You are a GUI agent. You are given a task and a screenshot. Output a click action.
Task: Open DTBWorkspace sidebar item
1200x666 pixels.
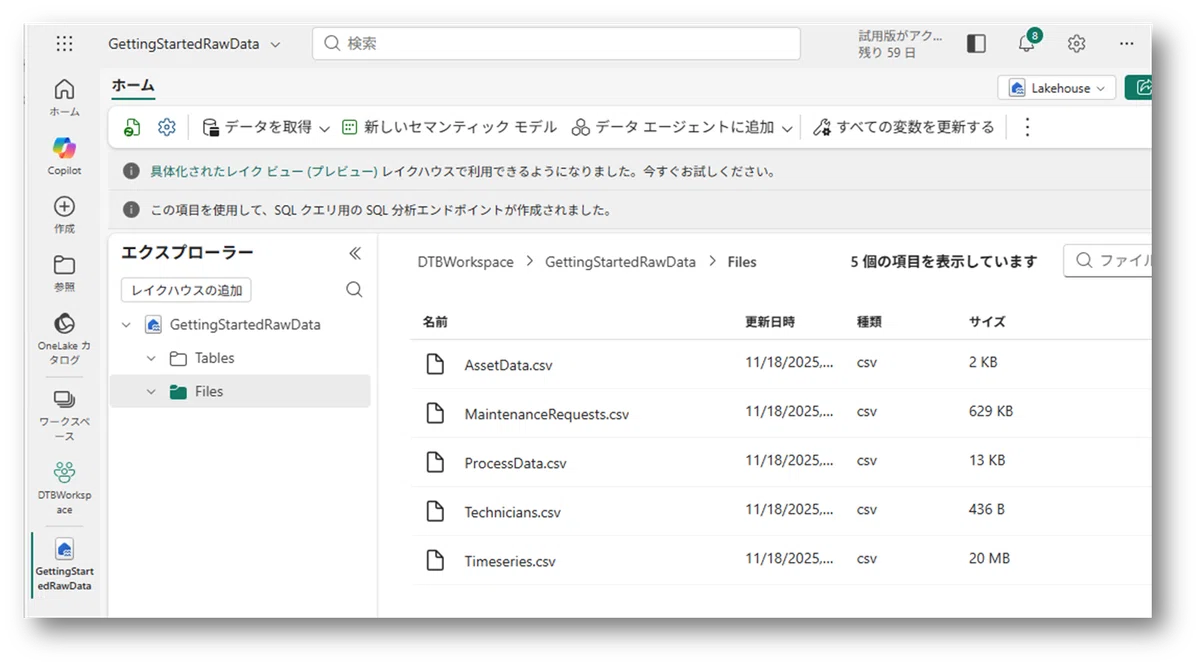[64, 488]
